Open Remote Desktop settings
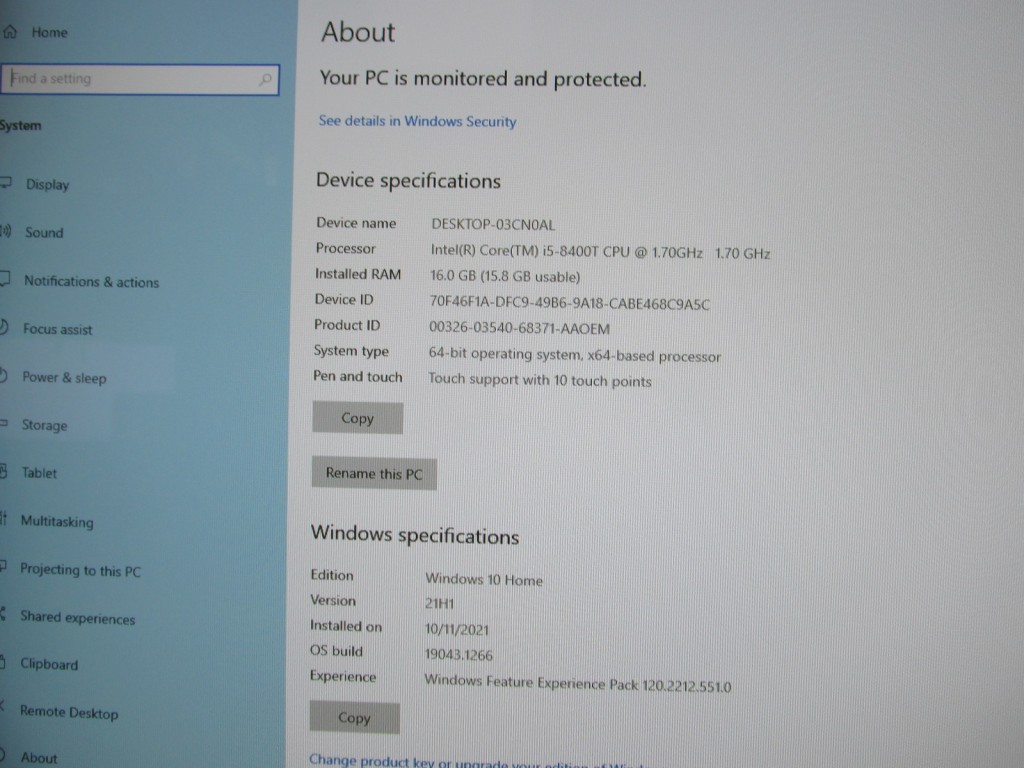 (x=69, y=712)
